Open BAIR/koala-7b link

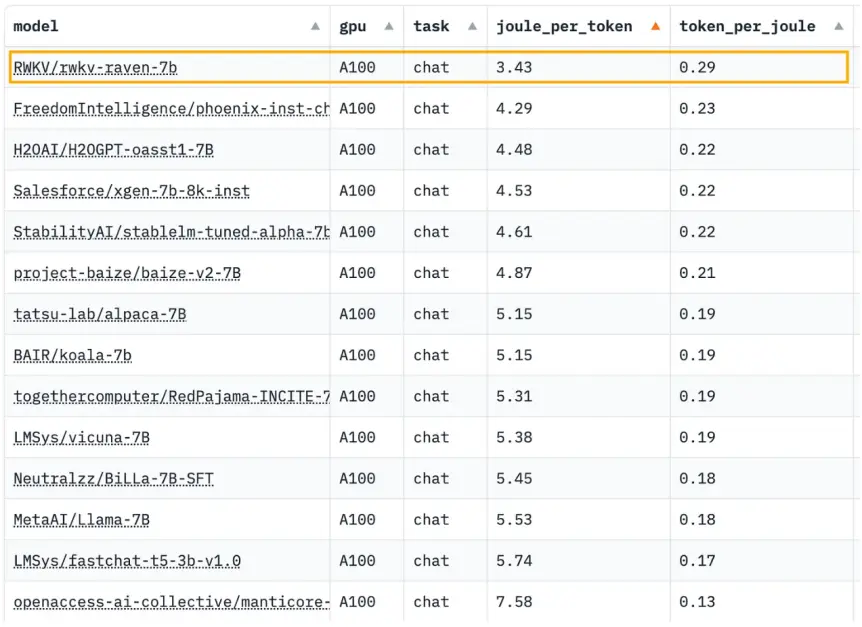pyautogui.click(x=73, y=356)
